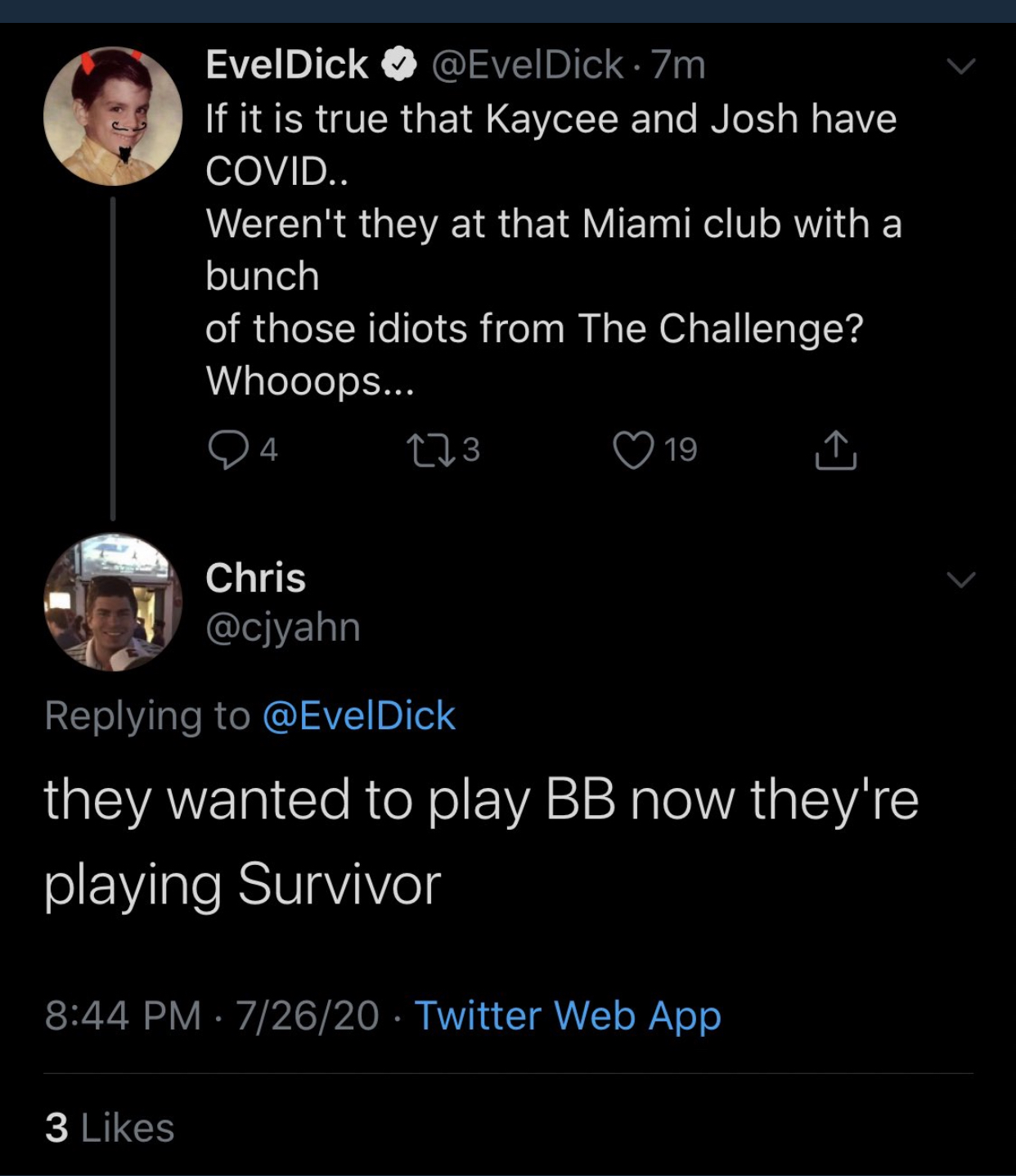1016x1176 pixels.
Task: Retweet EvelDick's tweet
Action: (430, 450)
